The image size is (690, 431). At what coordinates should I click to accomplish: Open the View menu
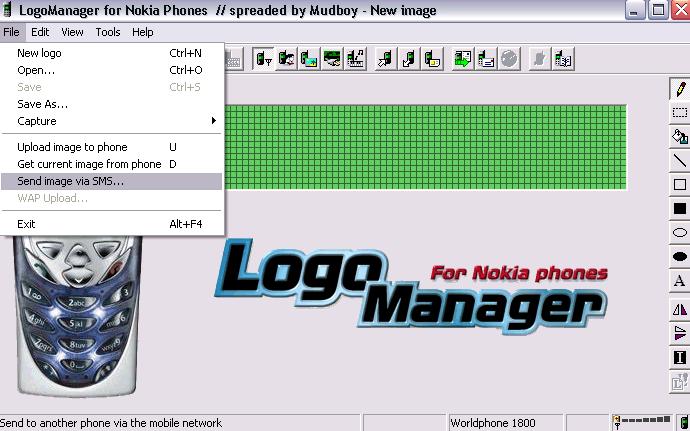[x=72, y=32]
